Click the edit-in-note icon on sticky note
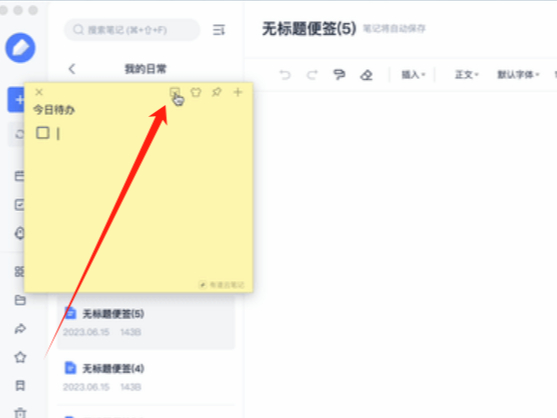 click(174, 93)
